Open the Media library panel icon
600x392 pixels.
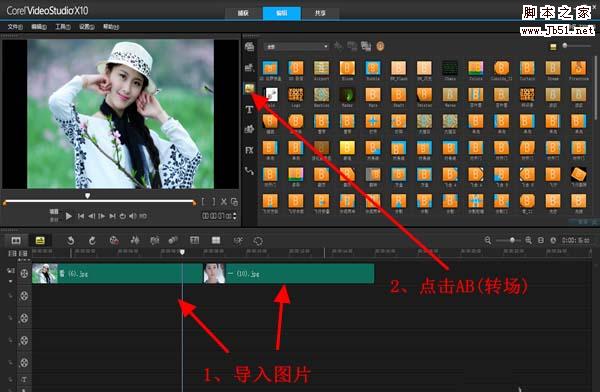click(x=249, y=47)
